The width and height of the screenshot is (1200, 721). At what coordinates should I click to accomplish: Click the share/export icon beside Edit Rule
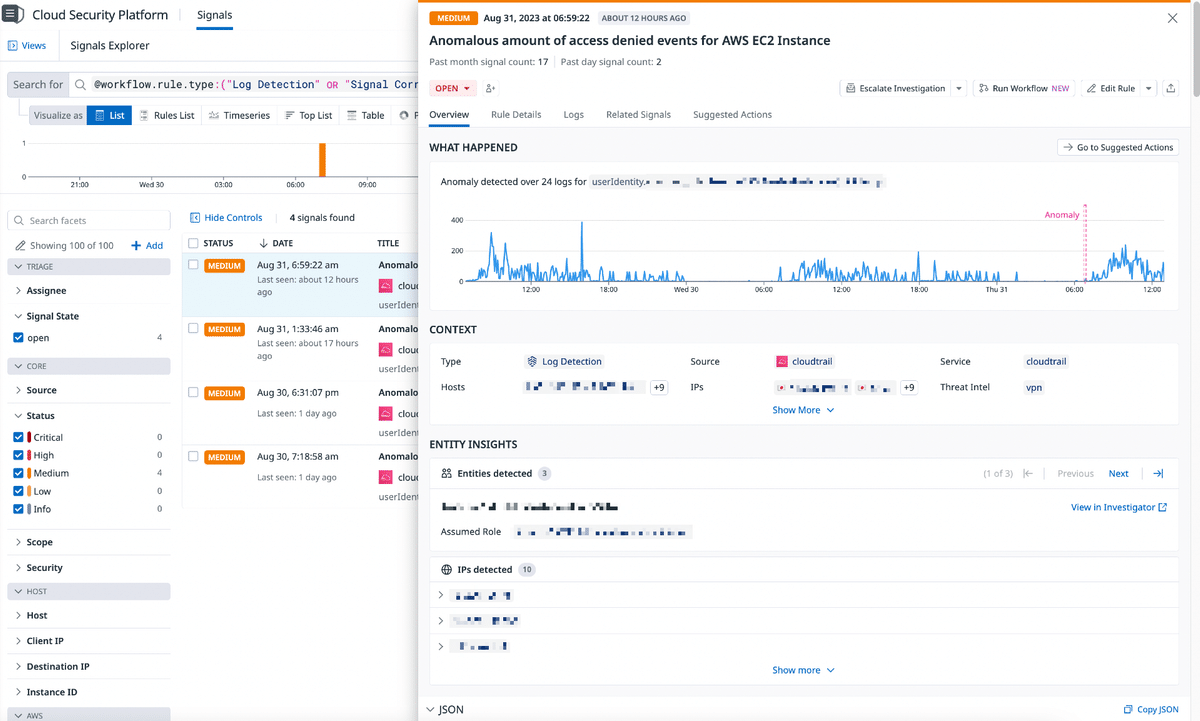coord(1170,88)
